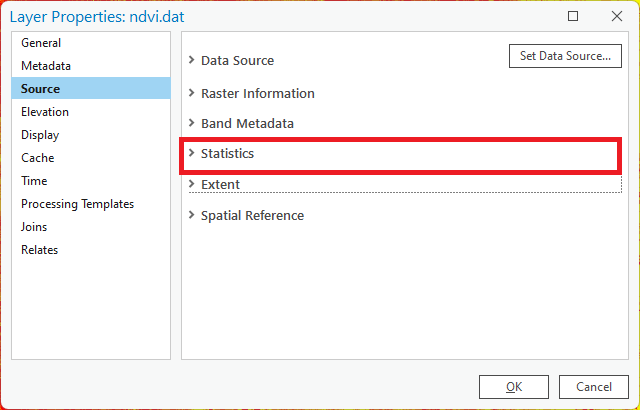Switch to the Time tab
Screen dimensions: 640x410
[x=34, y=181]
